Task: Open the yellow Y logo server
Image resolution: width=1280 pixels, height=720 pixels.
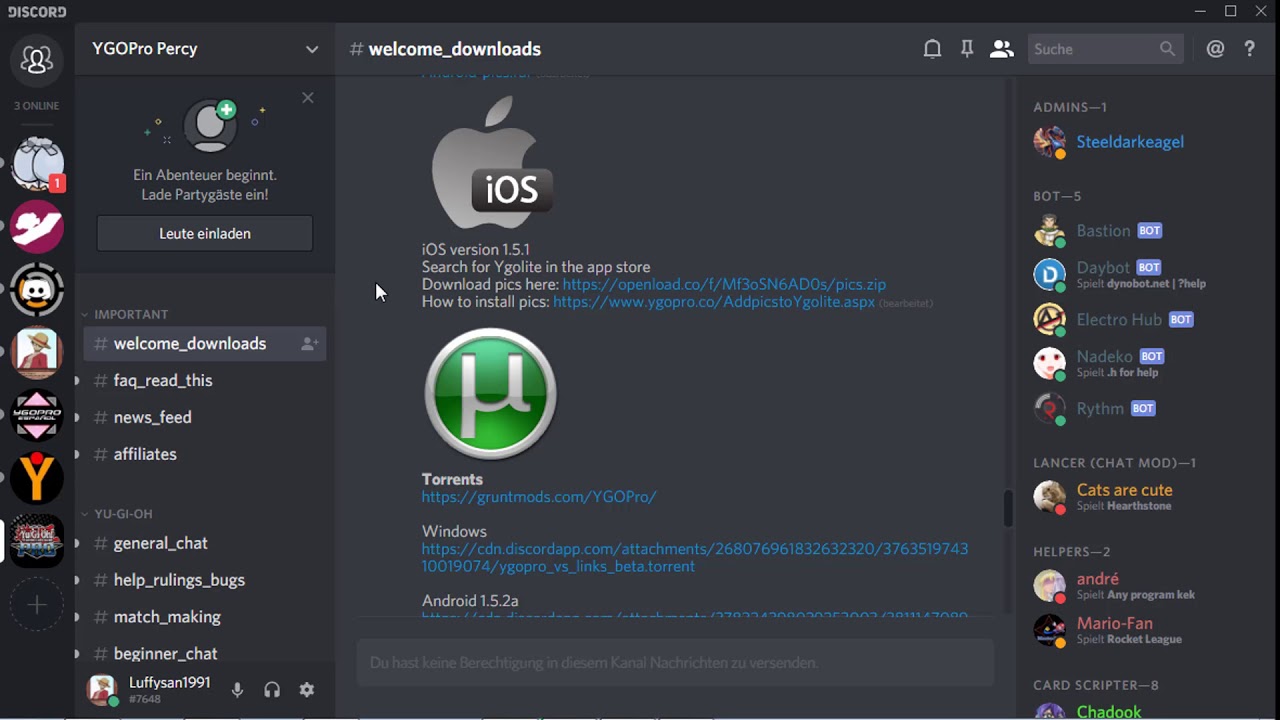Action: tap(37, 479)
